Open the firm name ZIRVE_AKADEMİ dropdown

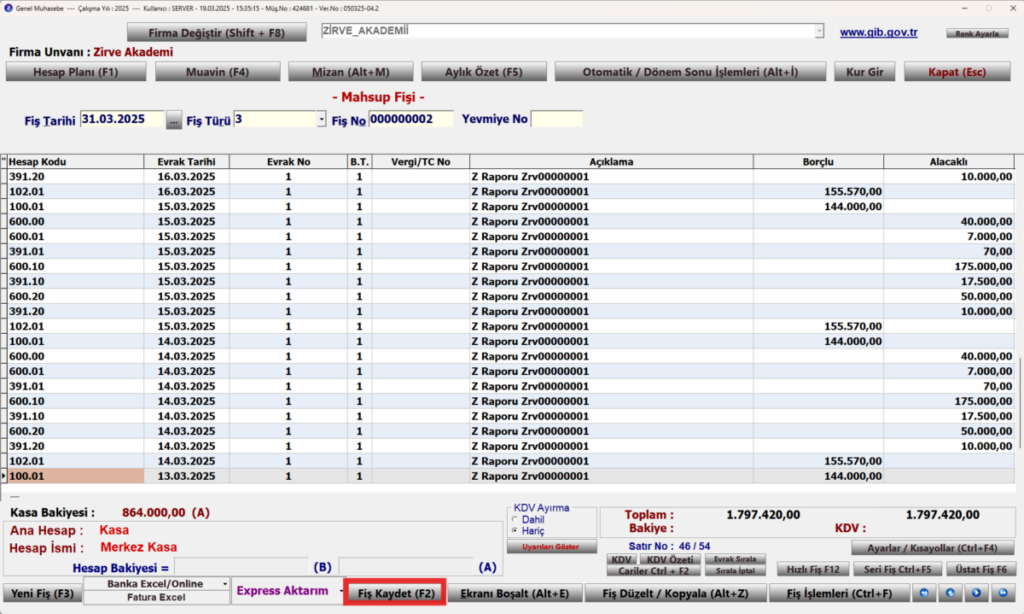pyautogui.click(x=819, y=31)
